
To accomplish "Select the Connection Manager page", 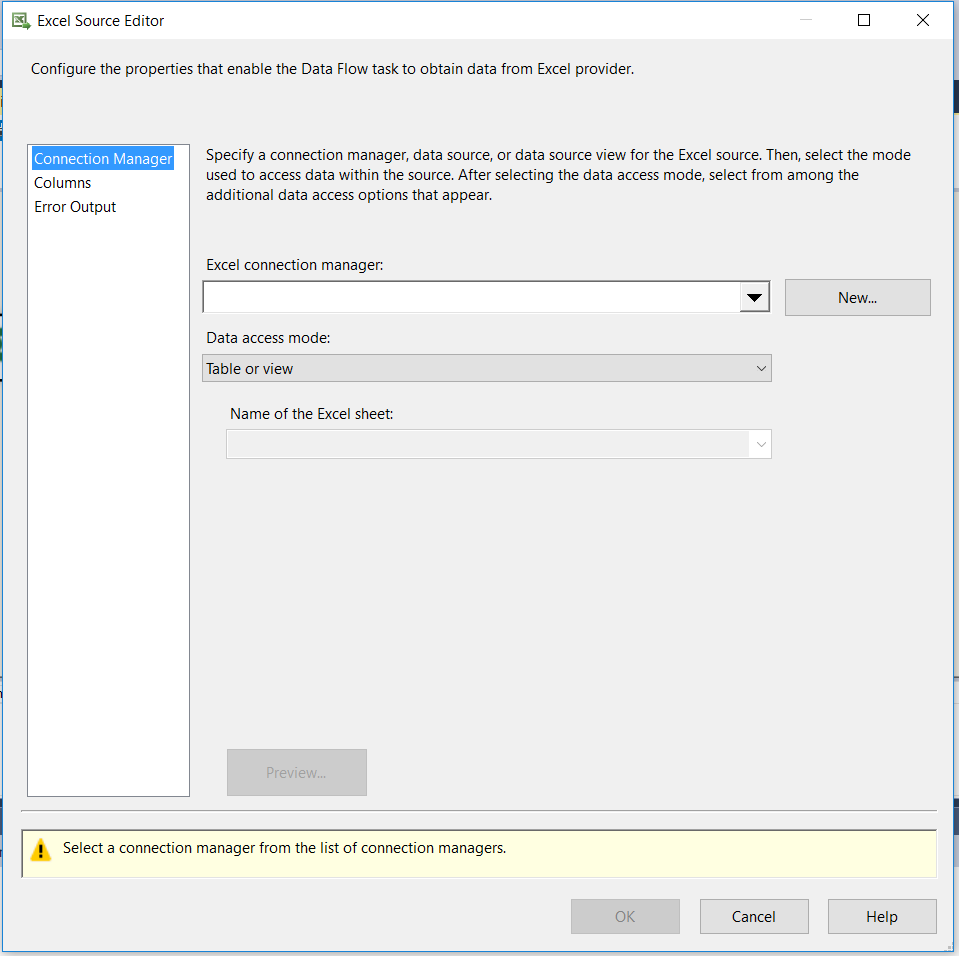I will [102, 158].
